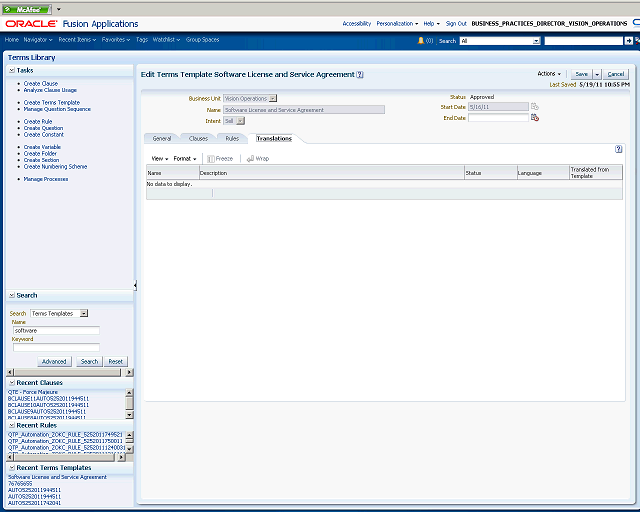Image resolution: width=640 pixels, height=512 pixels.
Task: Click the Create Clause task link
Action: pyautogui.click(x=41, y=83)
